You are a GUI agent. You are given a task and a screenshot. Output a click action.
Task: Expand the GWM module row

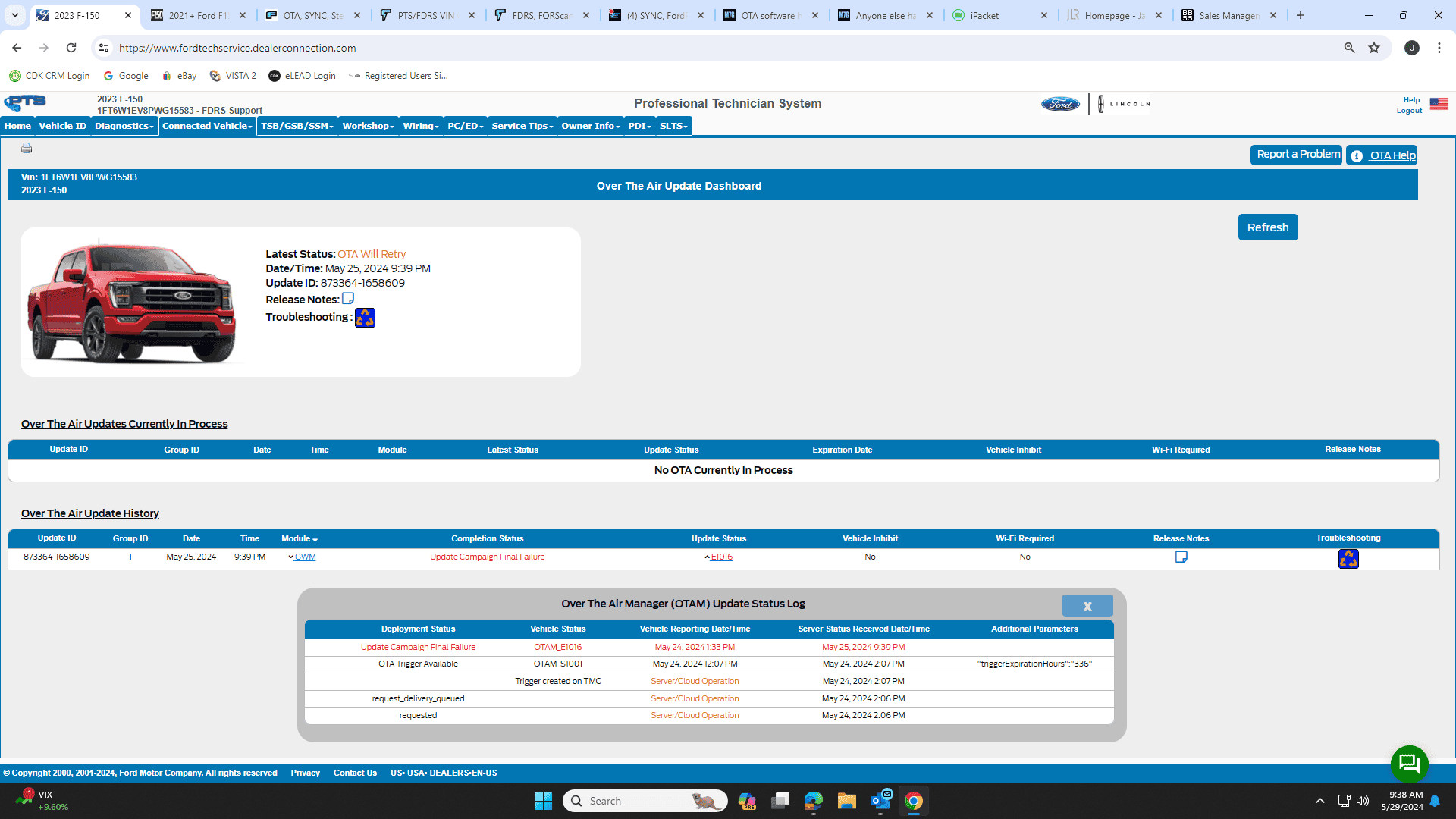tap(302, 557)
